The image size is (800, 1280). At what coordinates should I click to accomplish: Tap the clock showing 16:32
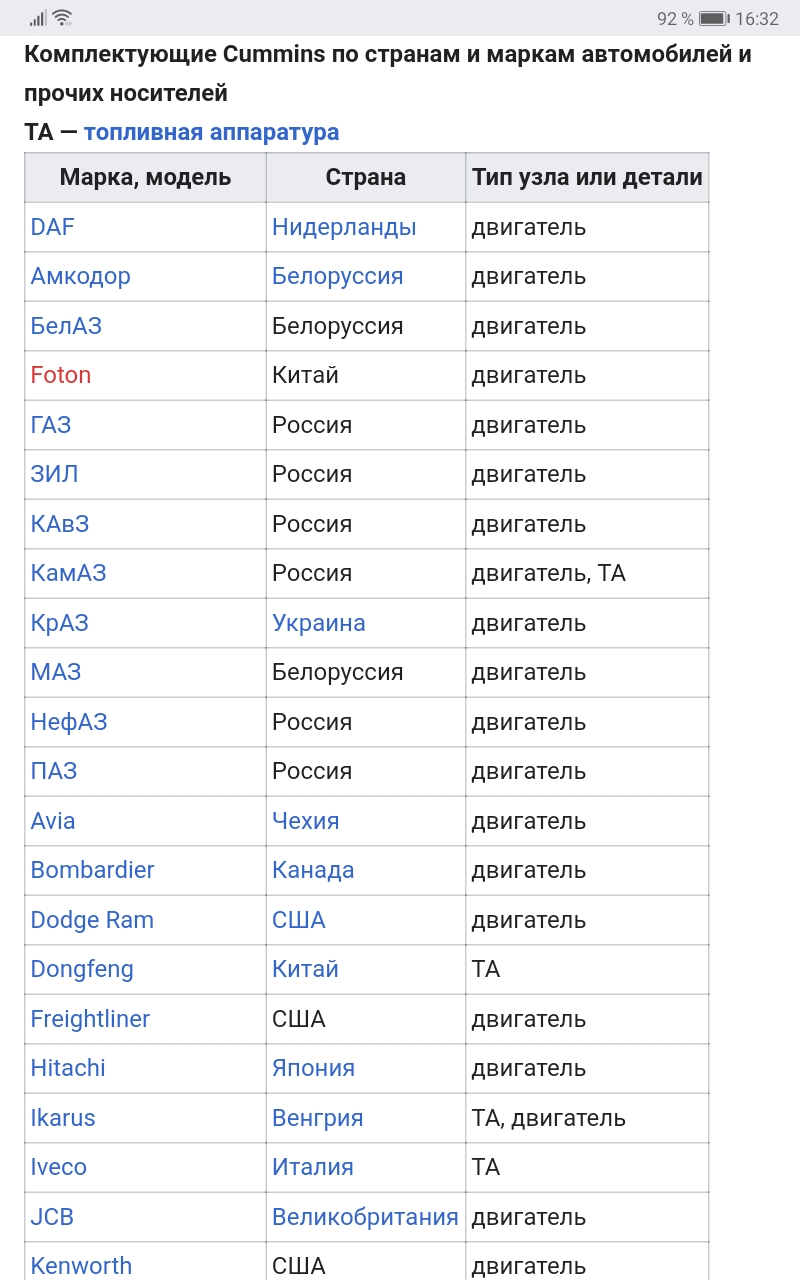[757, 19]
